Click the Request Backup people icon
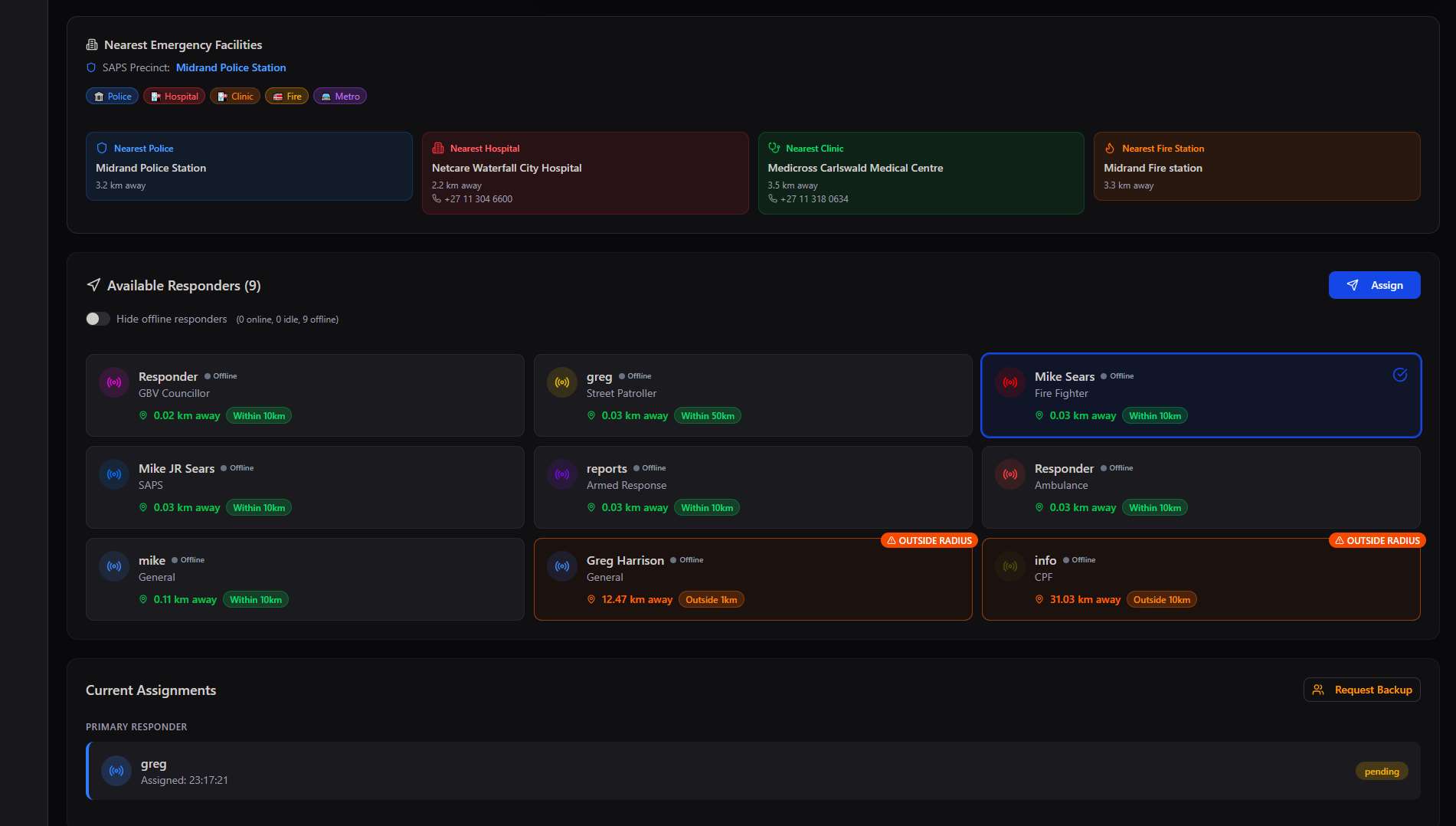Screen dimensions: 1456x826 pos(1318,690)
